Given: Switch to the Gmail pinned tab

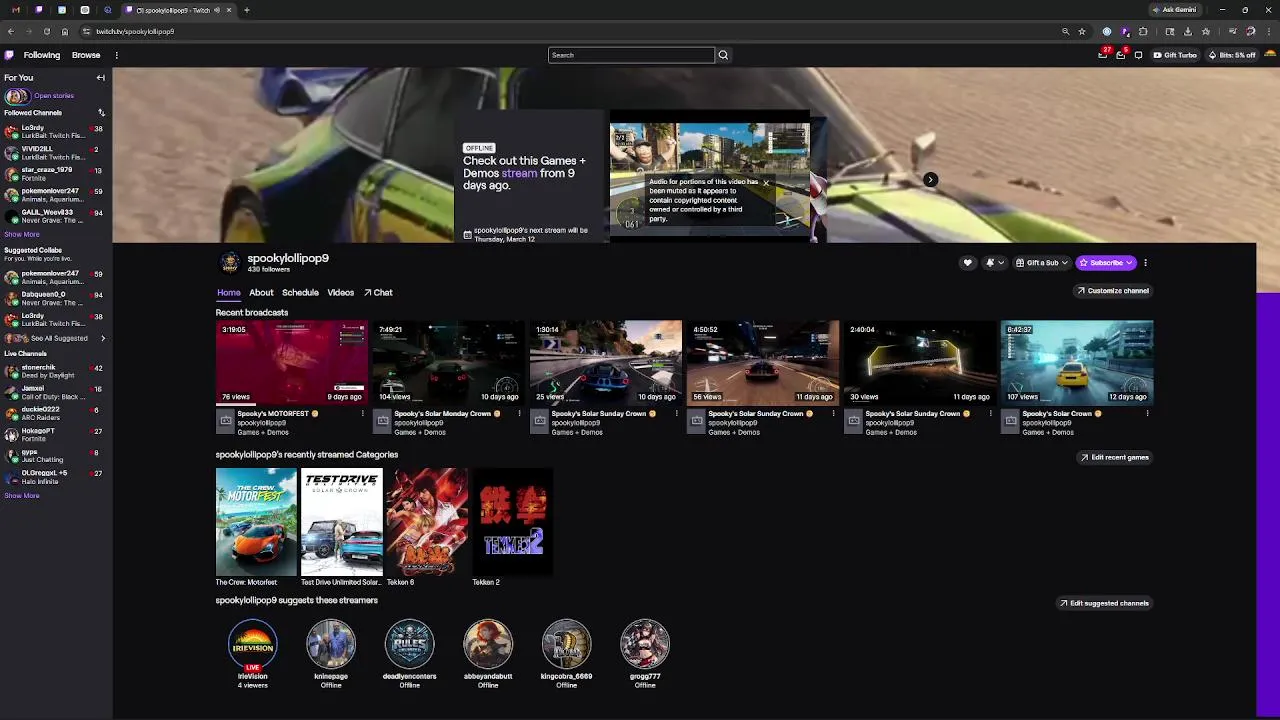Looking at the screenshot, I should pos(16,10).
